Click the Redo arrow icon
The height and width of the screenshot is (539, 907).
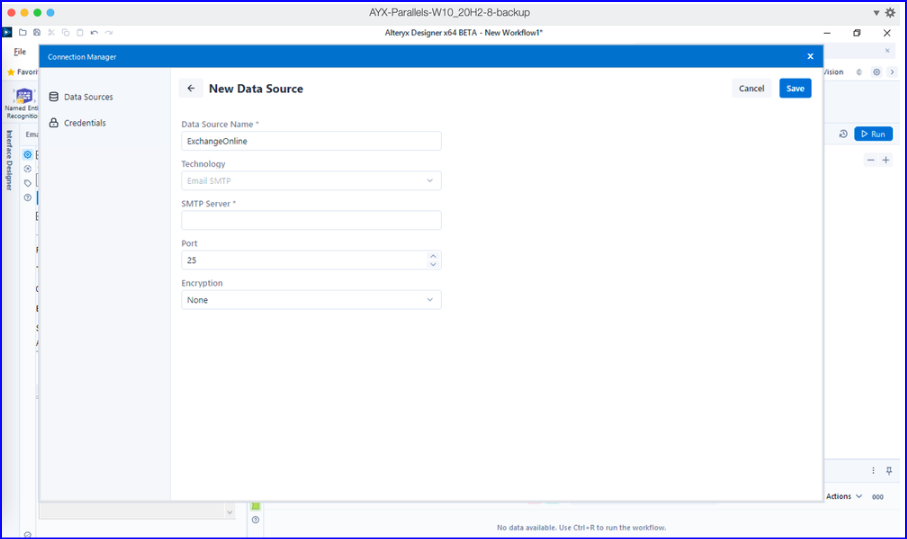(x=109, y=32)
